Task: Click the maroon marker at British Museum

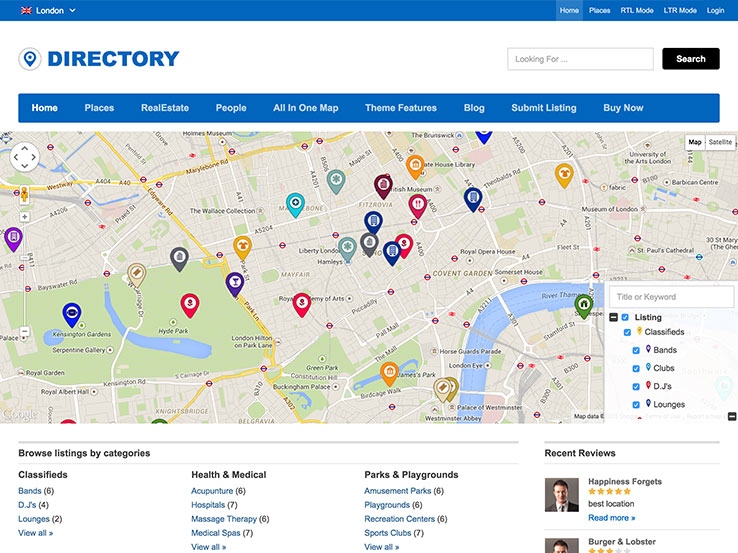Action: (383, 186)
